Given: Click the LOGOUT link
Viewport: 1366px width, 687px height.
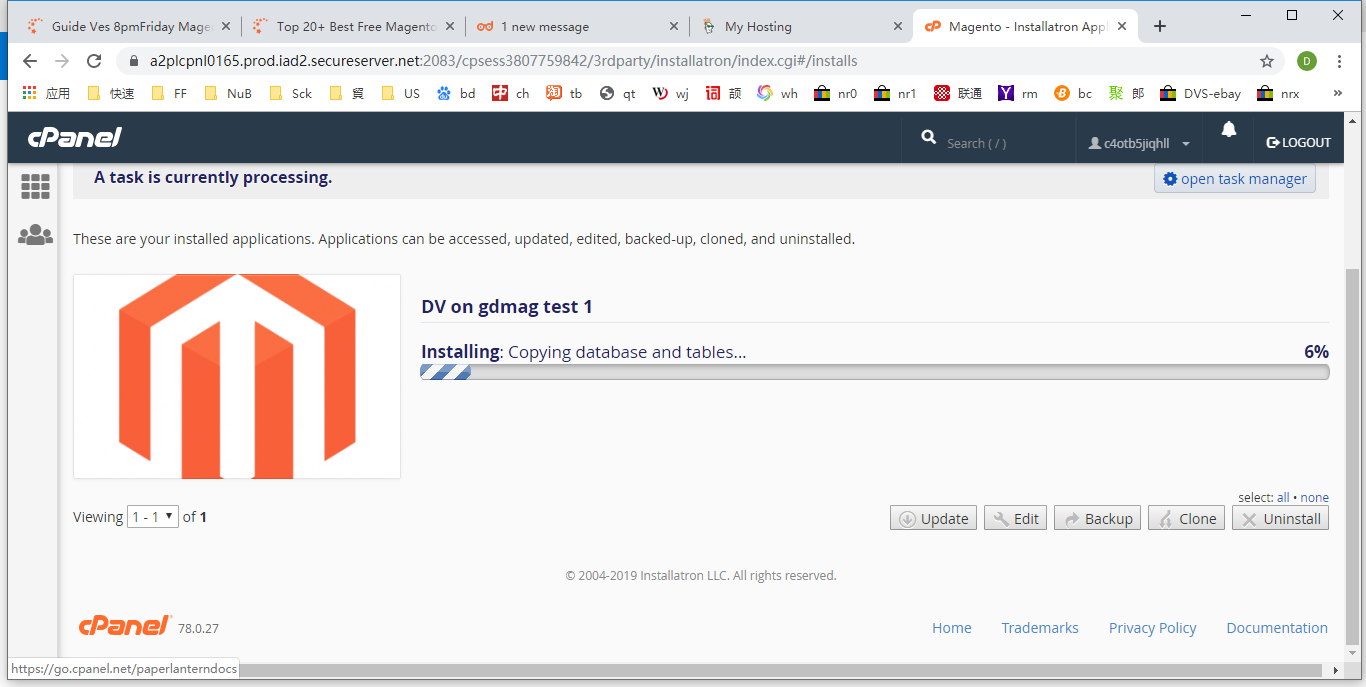Looking at the screenshot, I should pos(1299,143).
